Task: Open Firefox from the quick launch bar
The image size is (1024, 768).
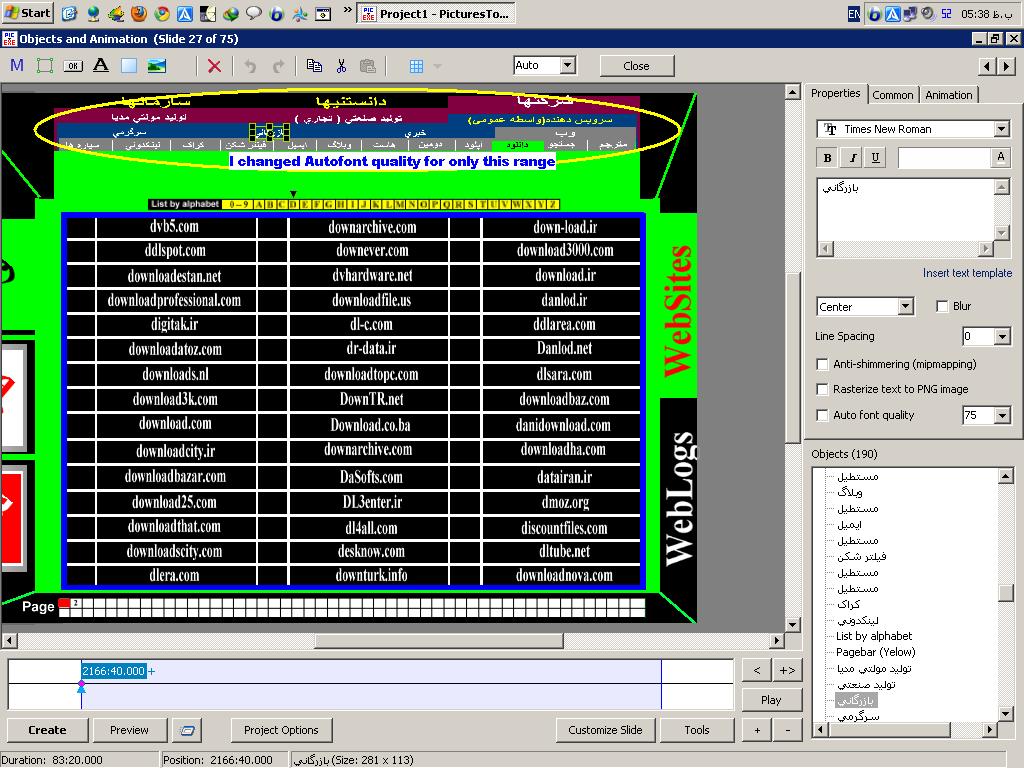Action: click(x=138, y=13)
